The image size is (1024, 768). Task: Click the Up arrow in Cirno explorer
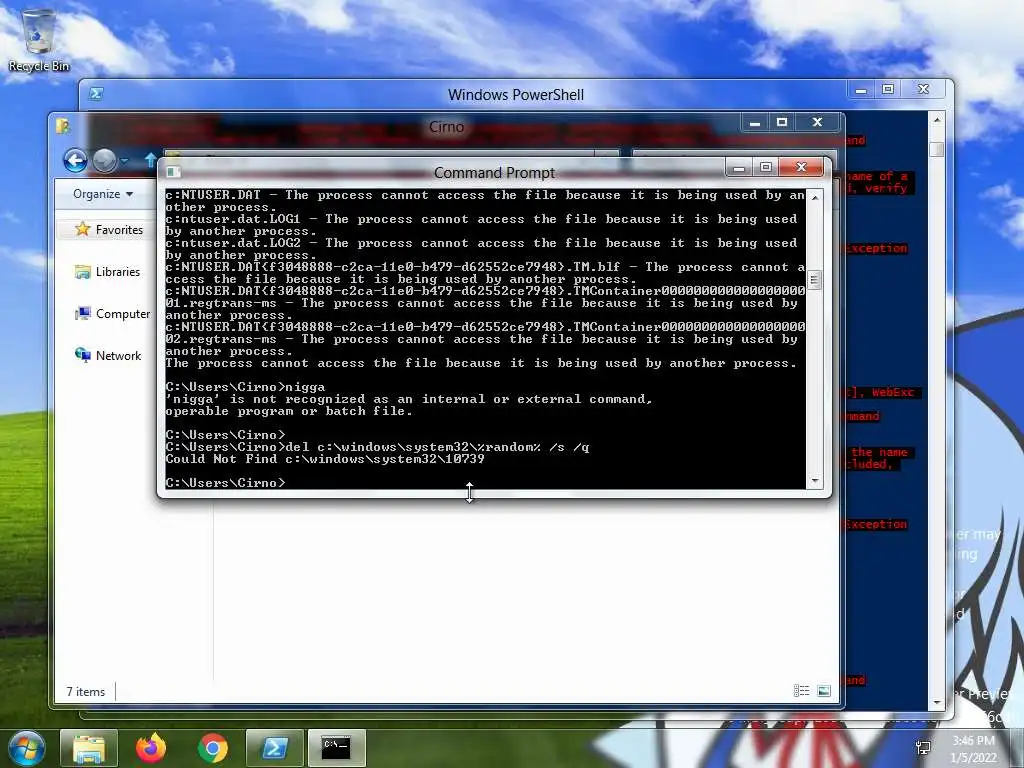[150, 160]
